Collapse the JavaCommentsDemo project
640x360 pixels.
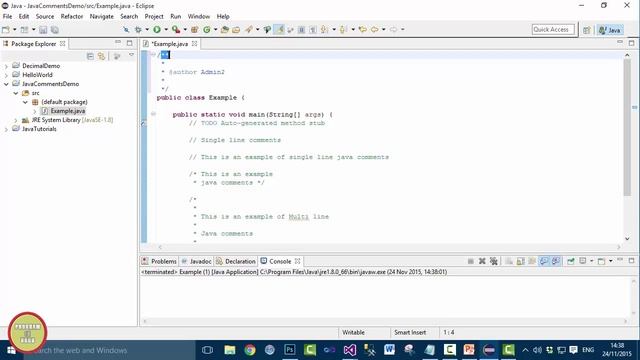(x=6, y=84)
